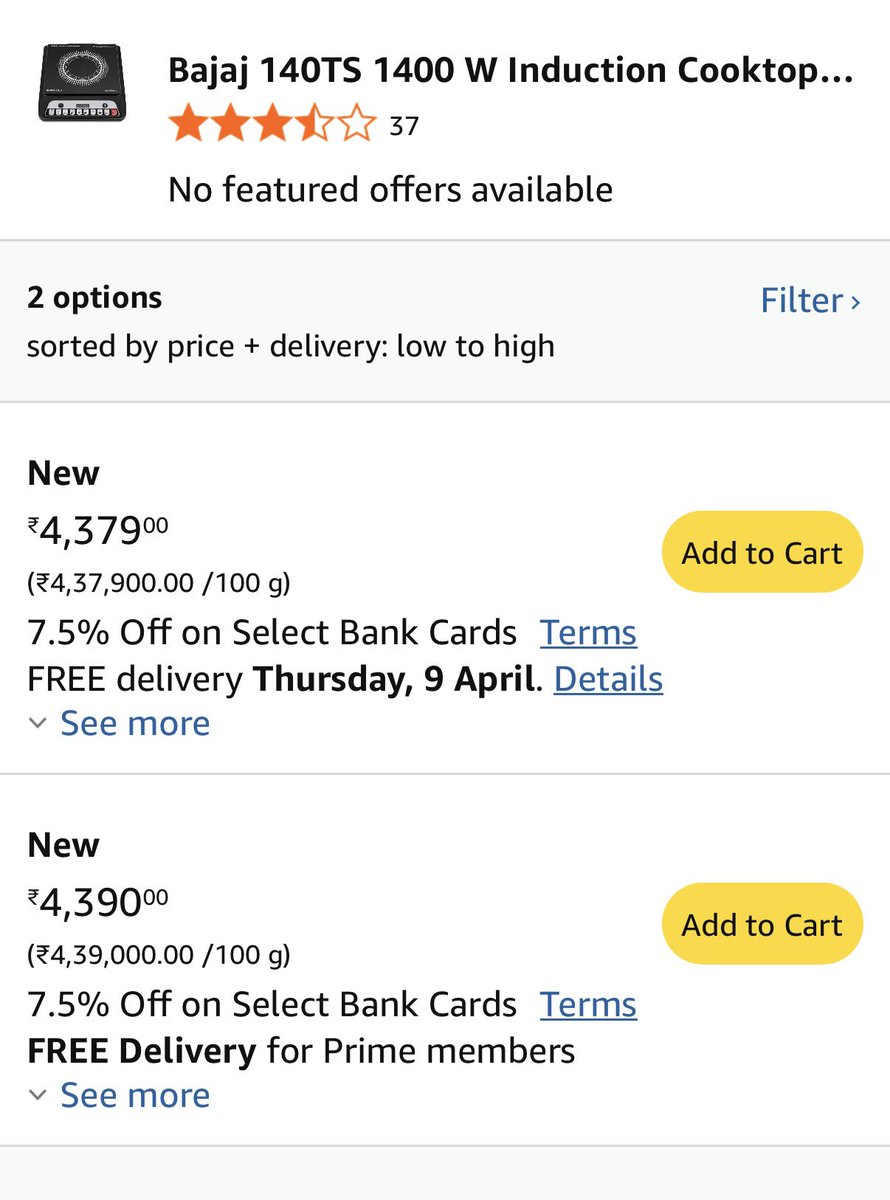The image size is (890, 1200).
Task: Click the down chevron icon in first offer
Action: 37,723
